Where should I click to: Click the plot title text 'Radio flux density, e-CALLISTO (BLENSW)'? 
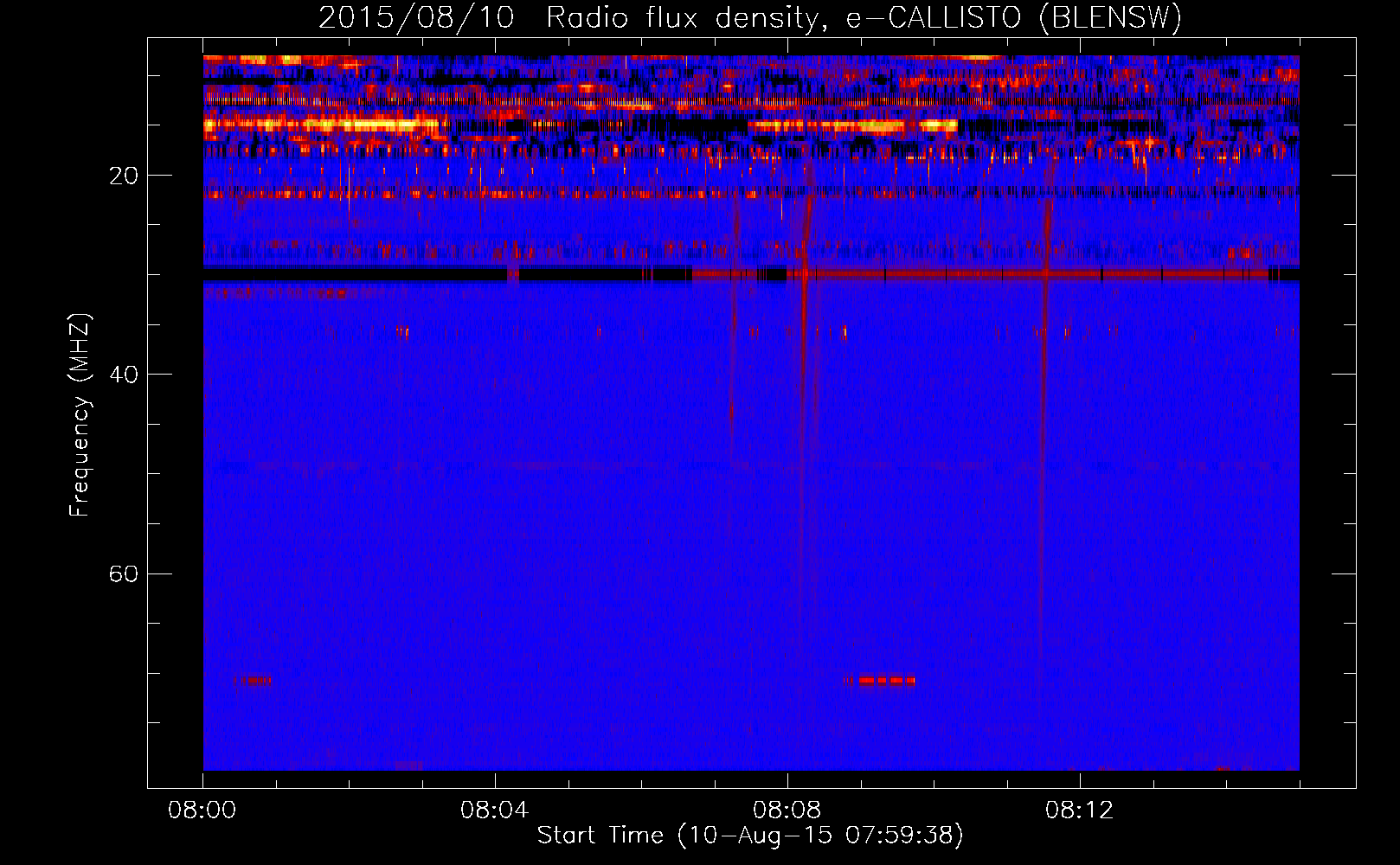[x=864, y=18]
